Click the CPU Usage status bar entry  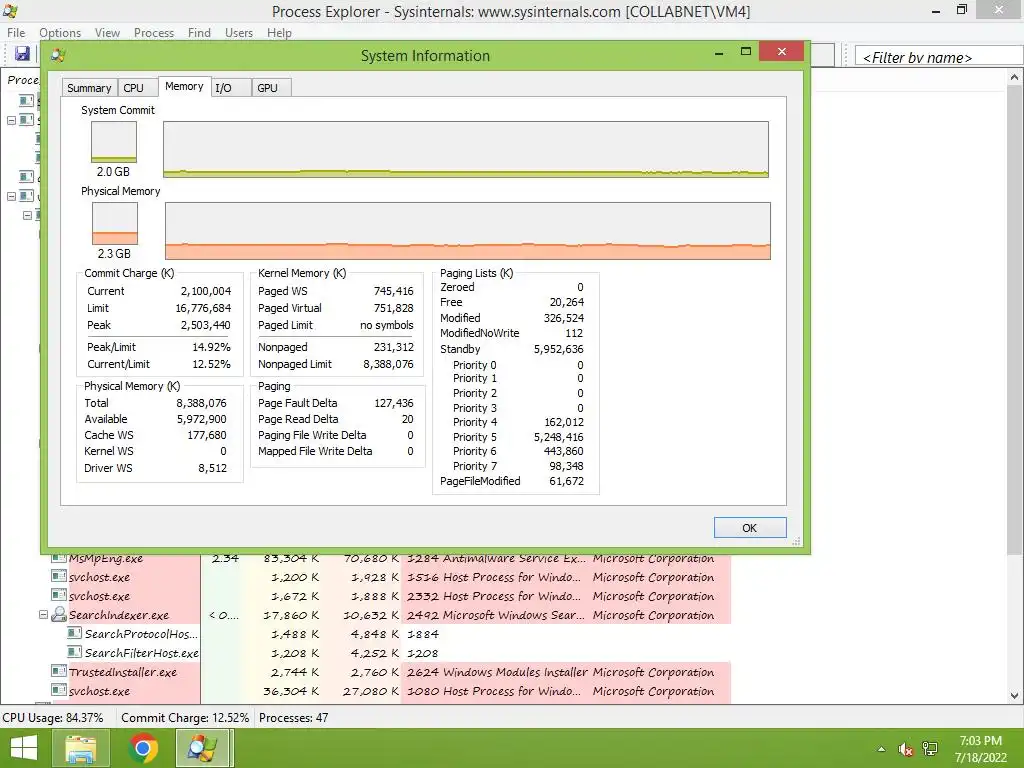click(x=53, y=717)
